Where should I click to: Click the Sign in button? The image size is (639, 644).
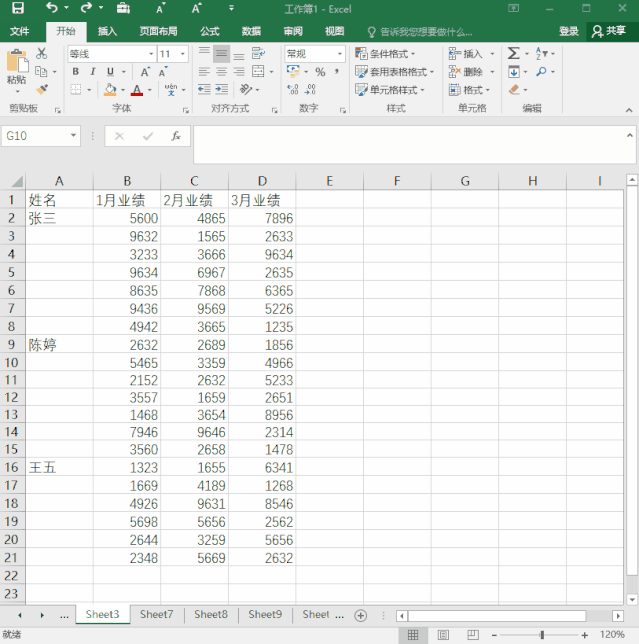coord(569,31)
